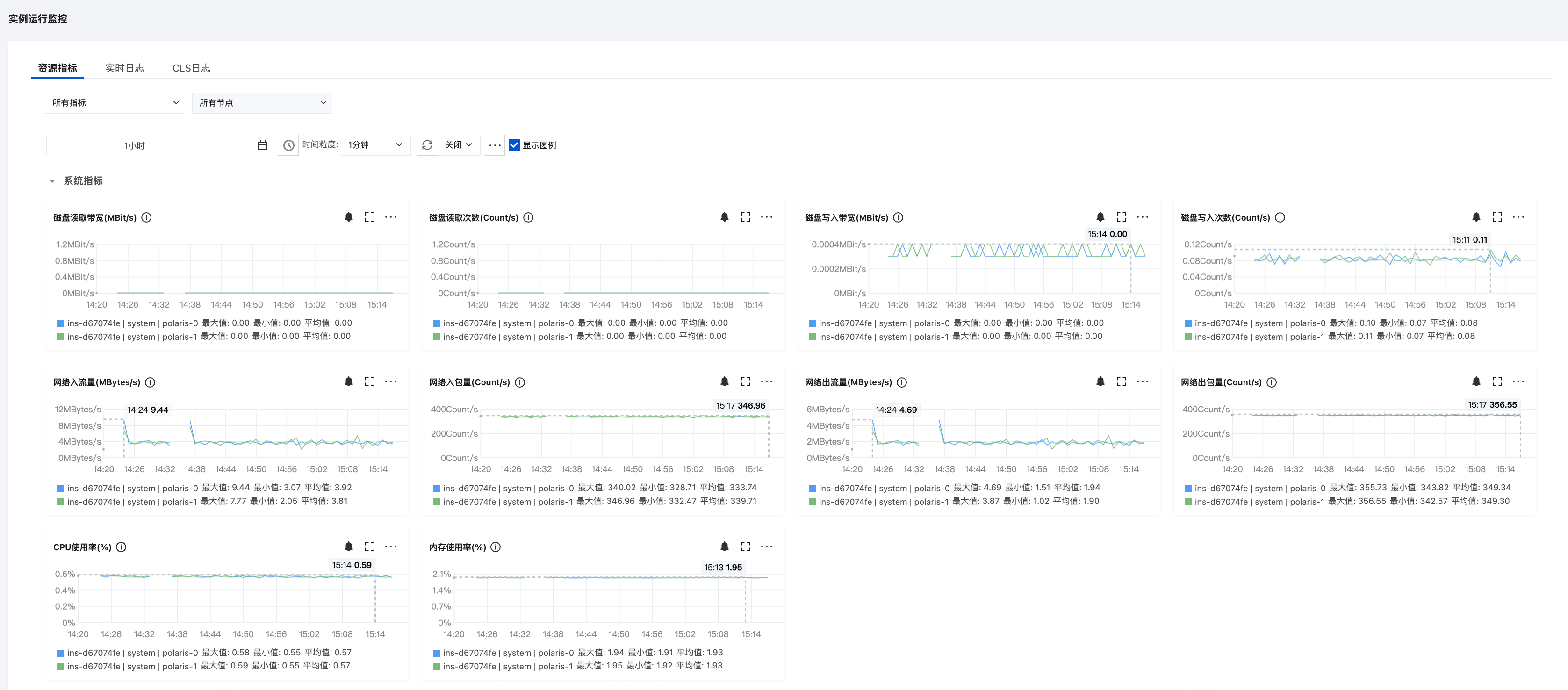Click green polaris-1 swatch in 网络出包量 legend
The image size is (1568, 690).
click(x=1187, y=502)
